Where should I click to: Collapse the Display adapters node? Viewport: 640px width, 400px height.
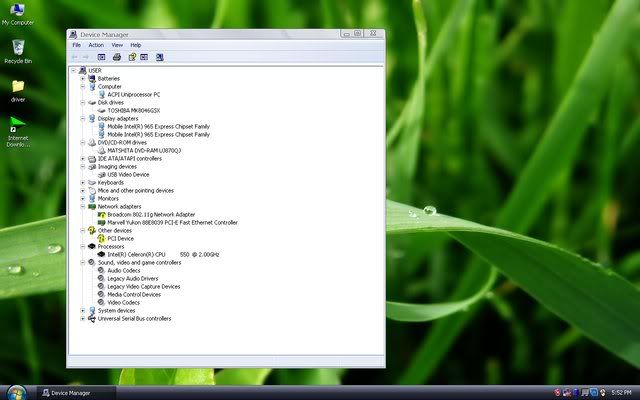pyautogui.click(x=82, y=118)
